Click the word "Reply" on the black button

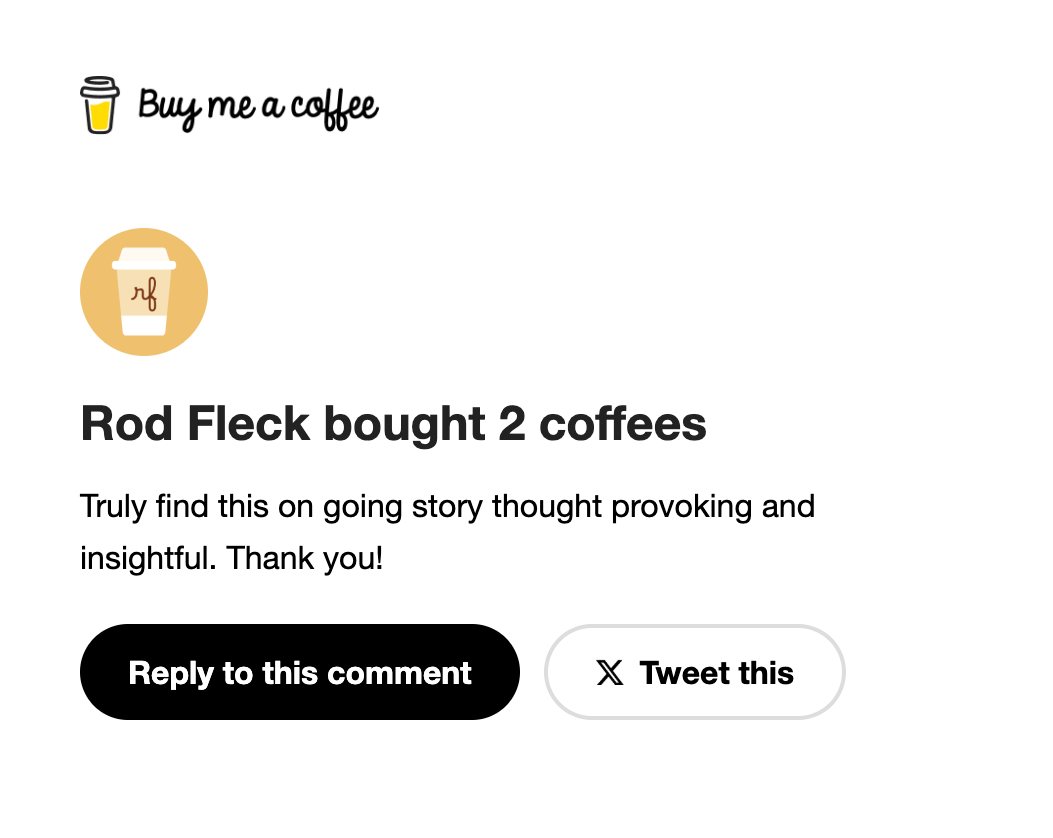171,673
